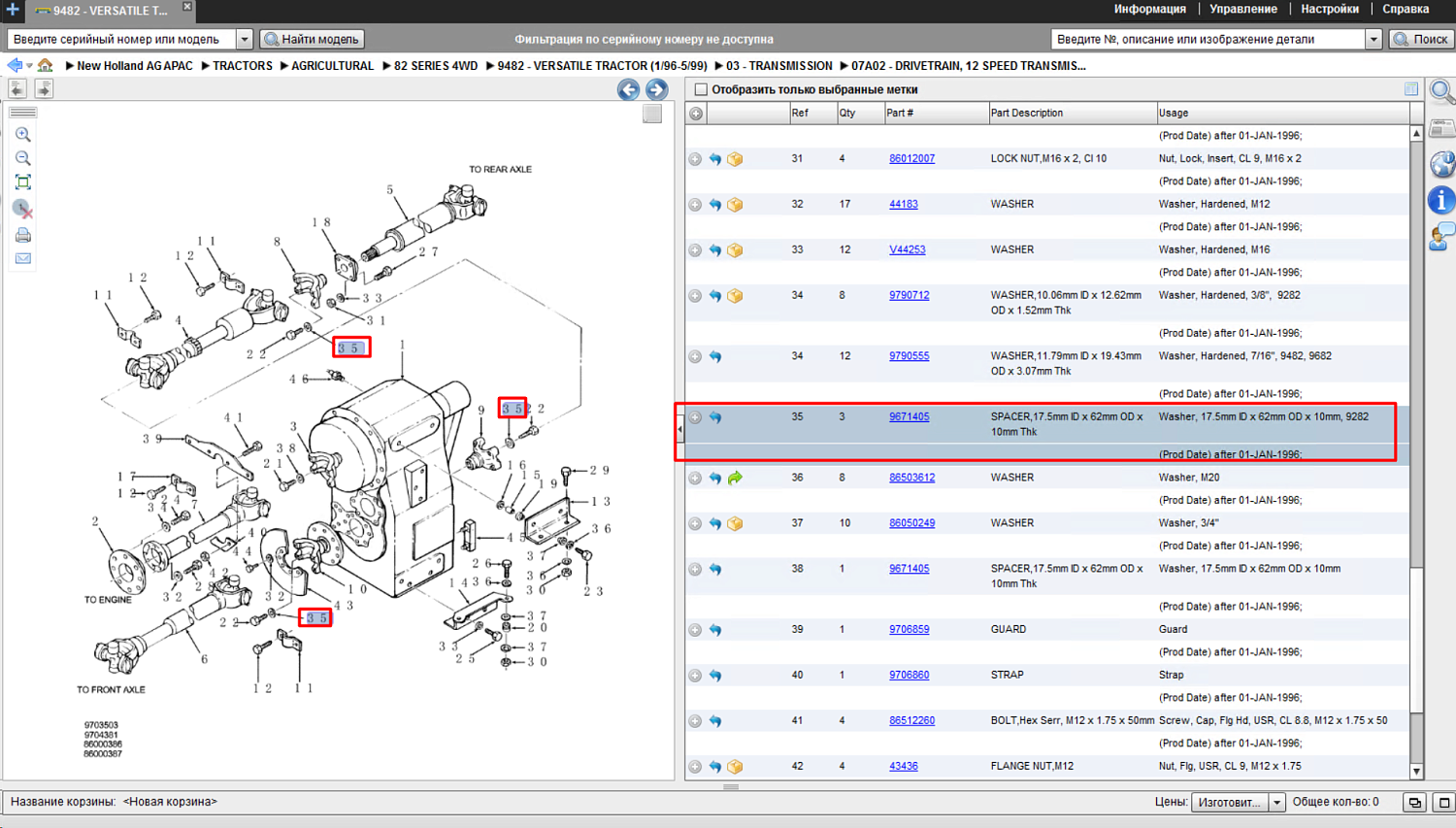Open the Информация menu
Viewport: 1456px width, 828px height.
coord(1149,9)
